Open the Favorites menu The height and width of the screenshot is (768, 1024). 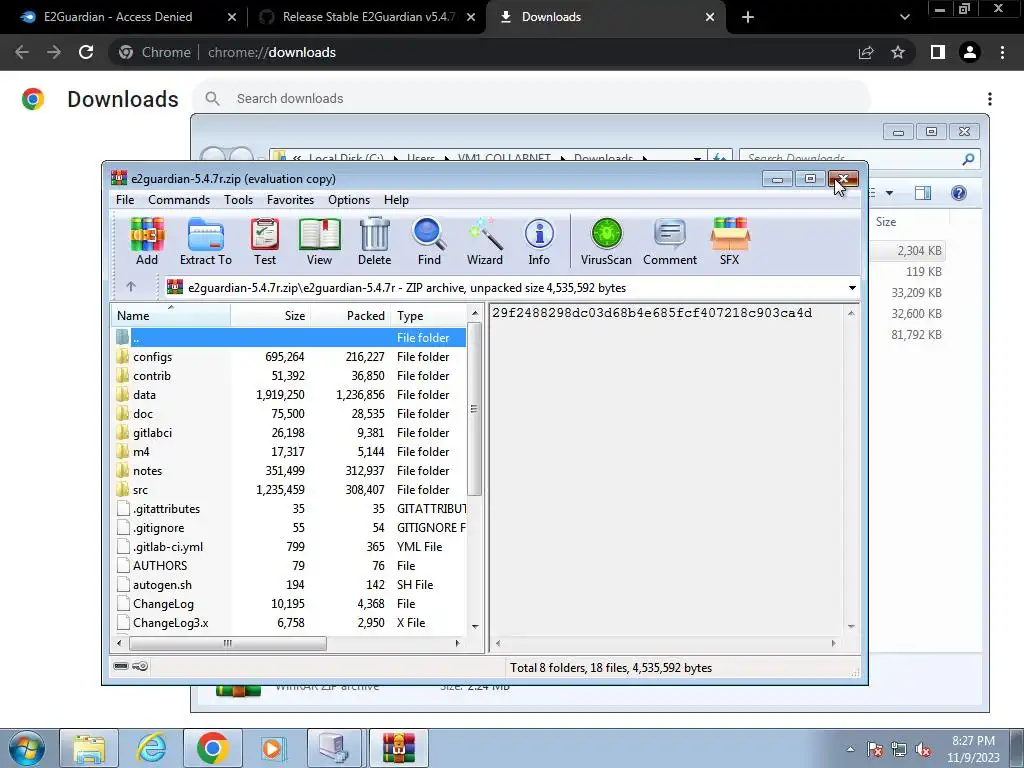tap(290, 200)
